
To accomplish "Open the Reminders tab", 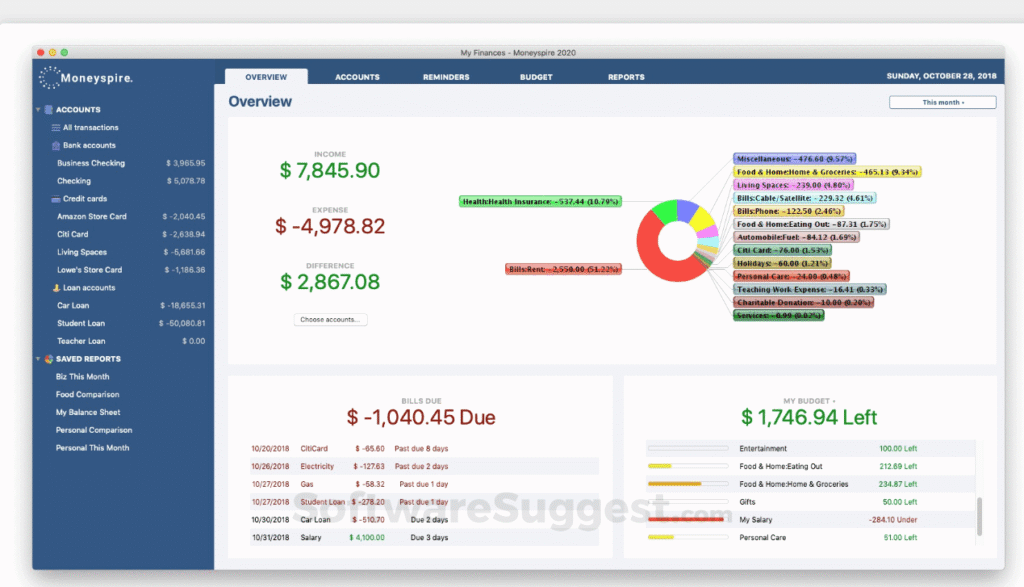I will (x=446, y=77).
